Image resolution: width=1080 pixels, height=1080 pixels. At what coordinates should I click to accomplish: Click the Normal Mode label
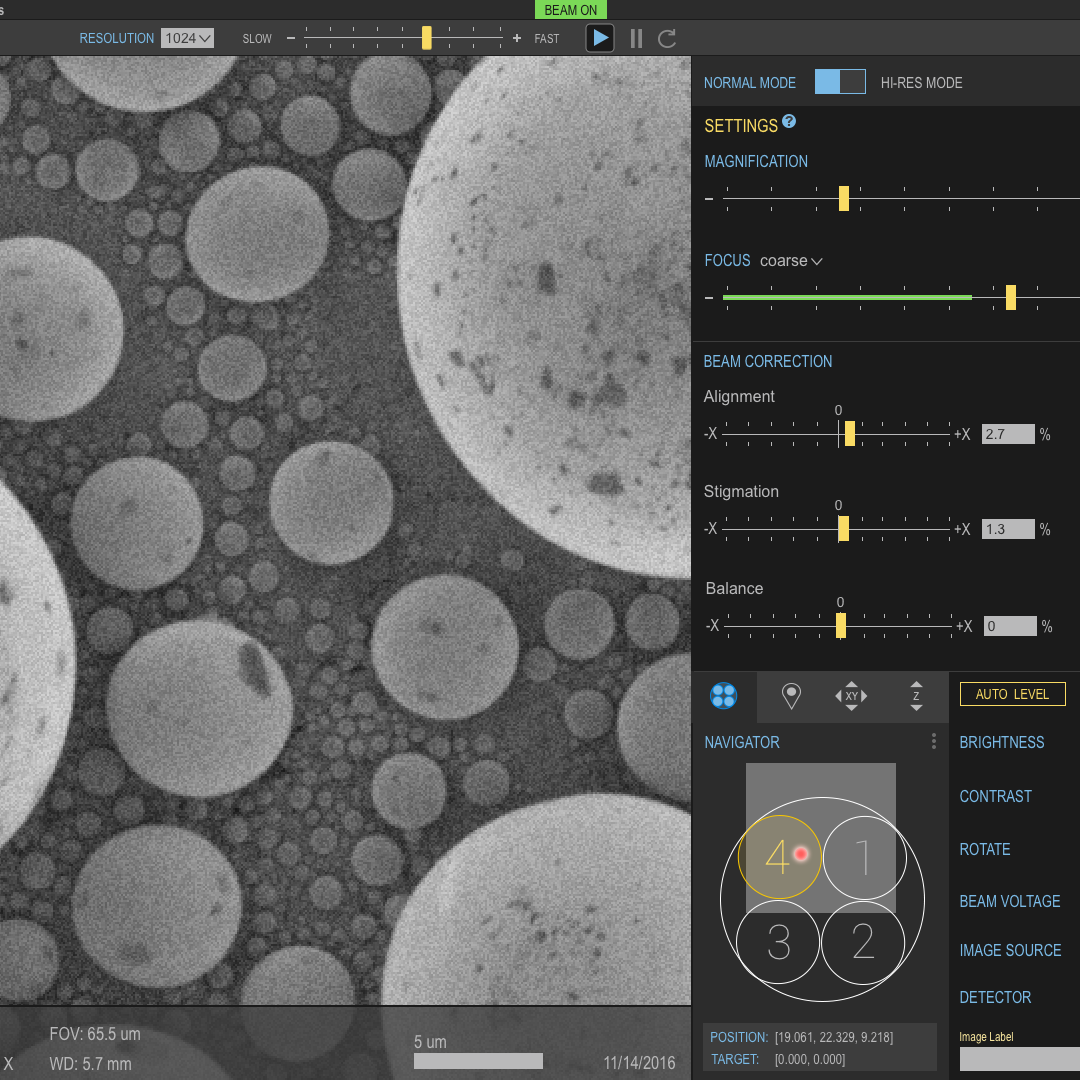[749, 83]
